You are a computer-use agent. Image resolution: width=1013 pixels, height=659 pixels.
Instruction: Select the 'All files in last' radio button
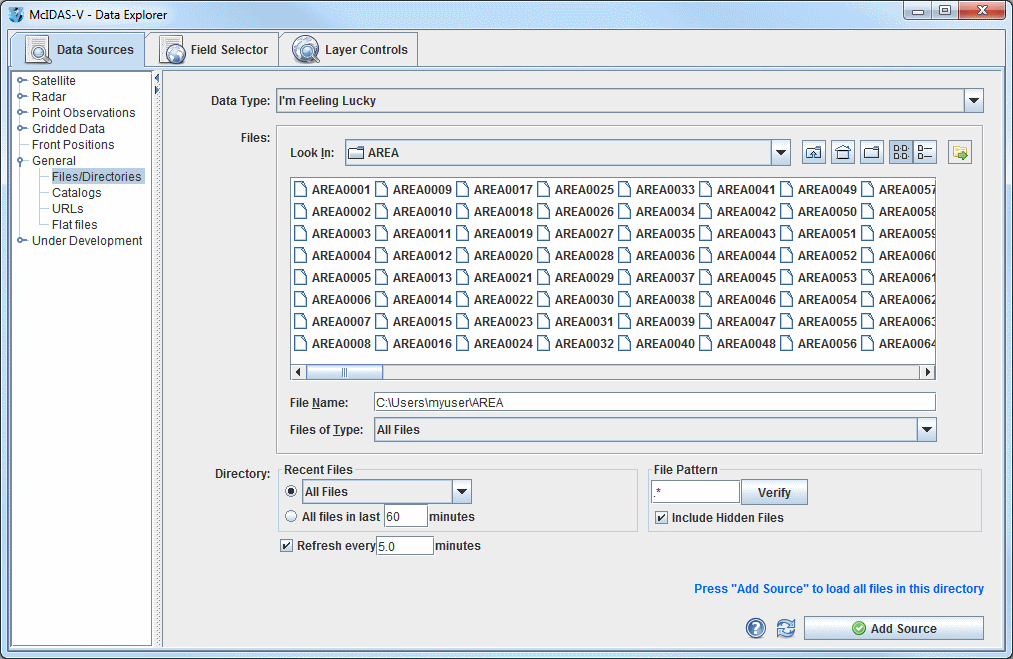pyautogui.click(x=291, y=517)
